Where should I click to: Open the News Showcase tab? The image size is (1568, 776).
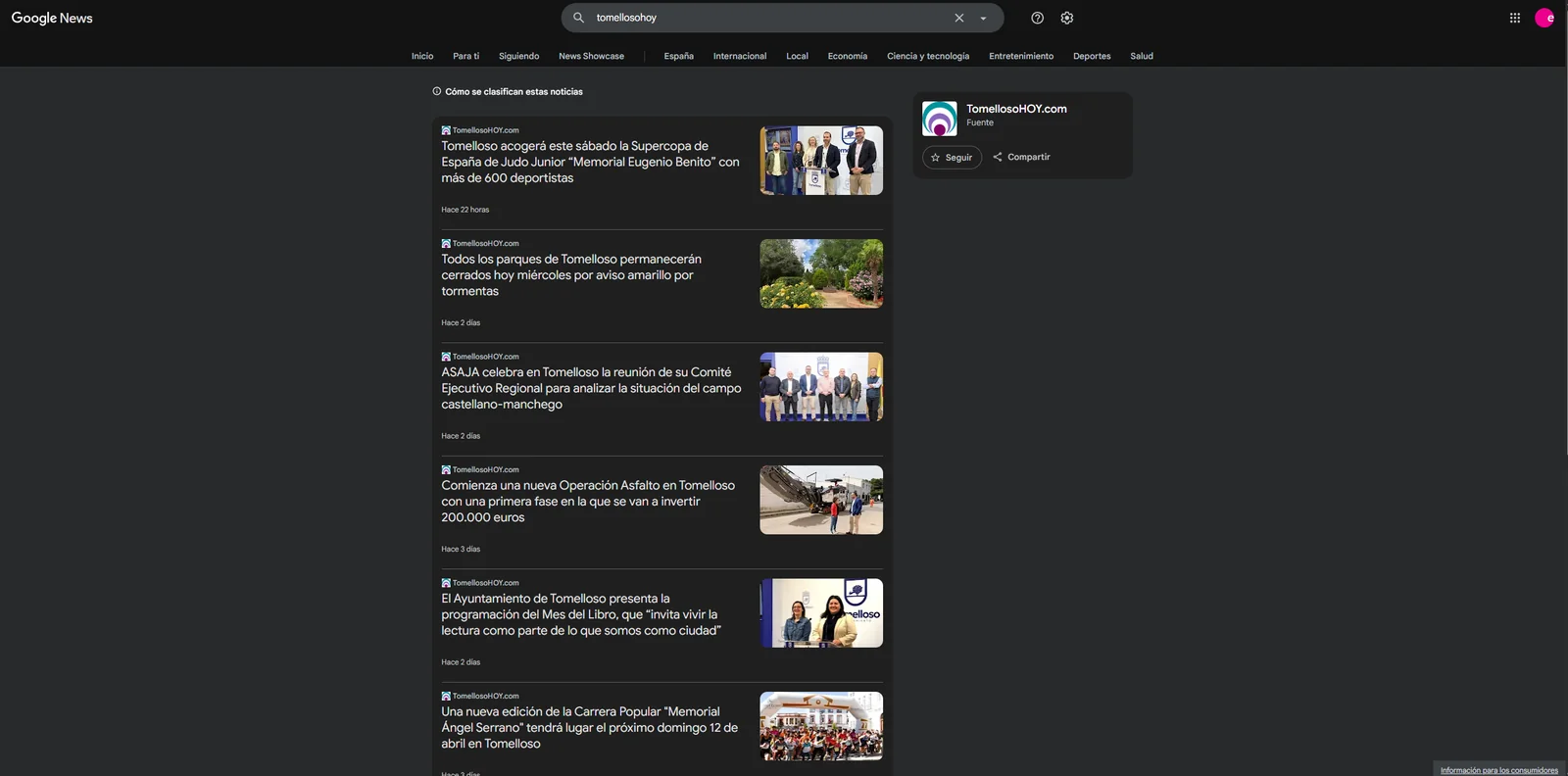pos(591,56)
